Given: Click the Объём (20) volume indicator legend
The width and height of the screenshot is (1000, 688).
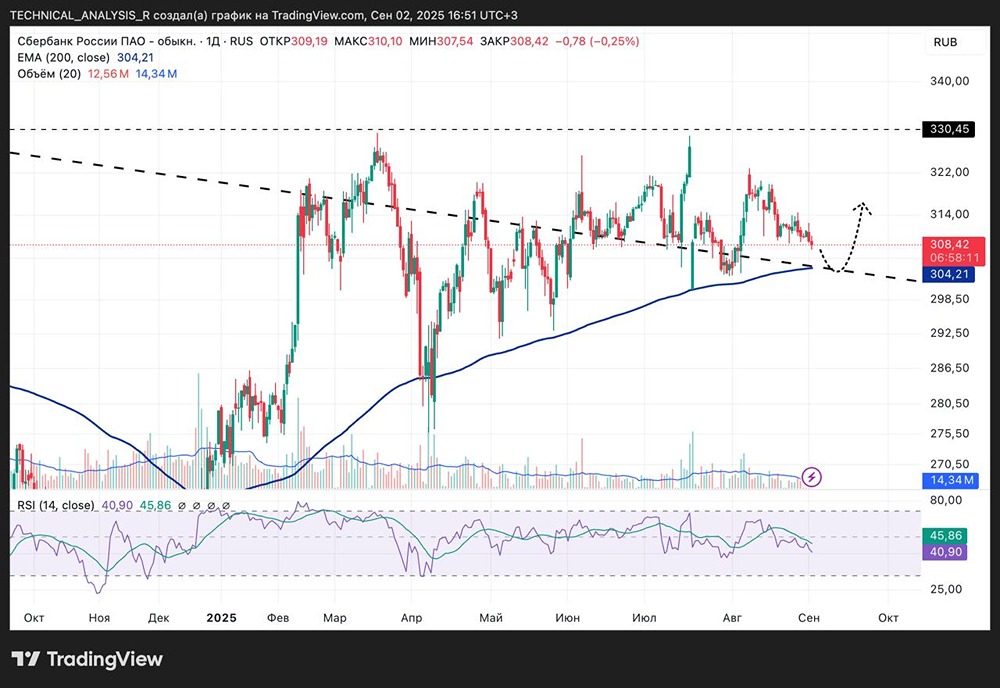Looking at the screenshot, I should click(x=97, y=74).
